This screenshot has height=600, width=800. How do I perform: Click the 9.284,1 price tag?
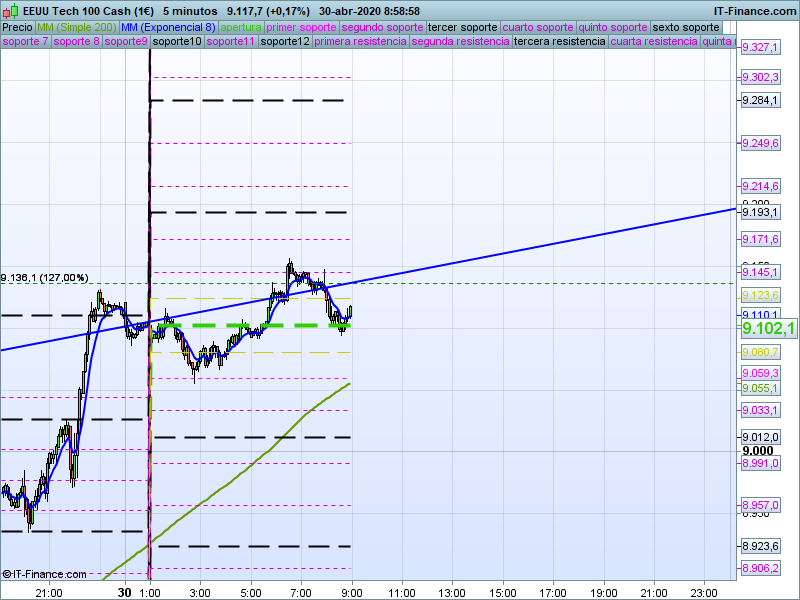click(x=760, y=100)
